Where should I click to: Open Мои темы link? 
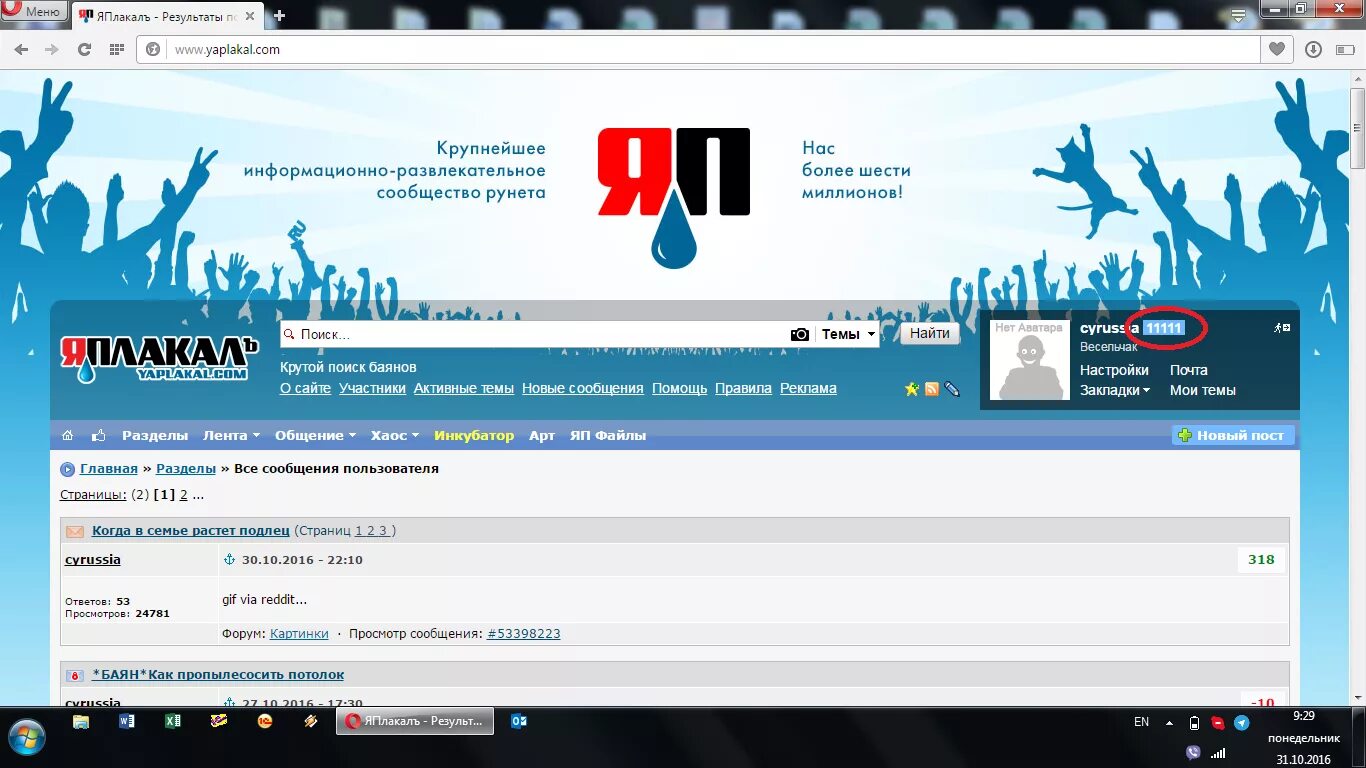tap(1203, 390)
